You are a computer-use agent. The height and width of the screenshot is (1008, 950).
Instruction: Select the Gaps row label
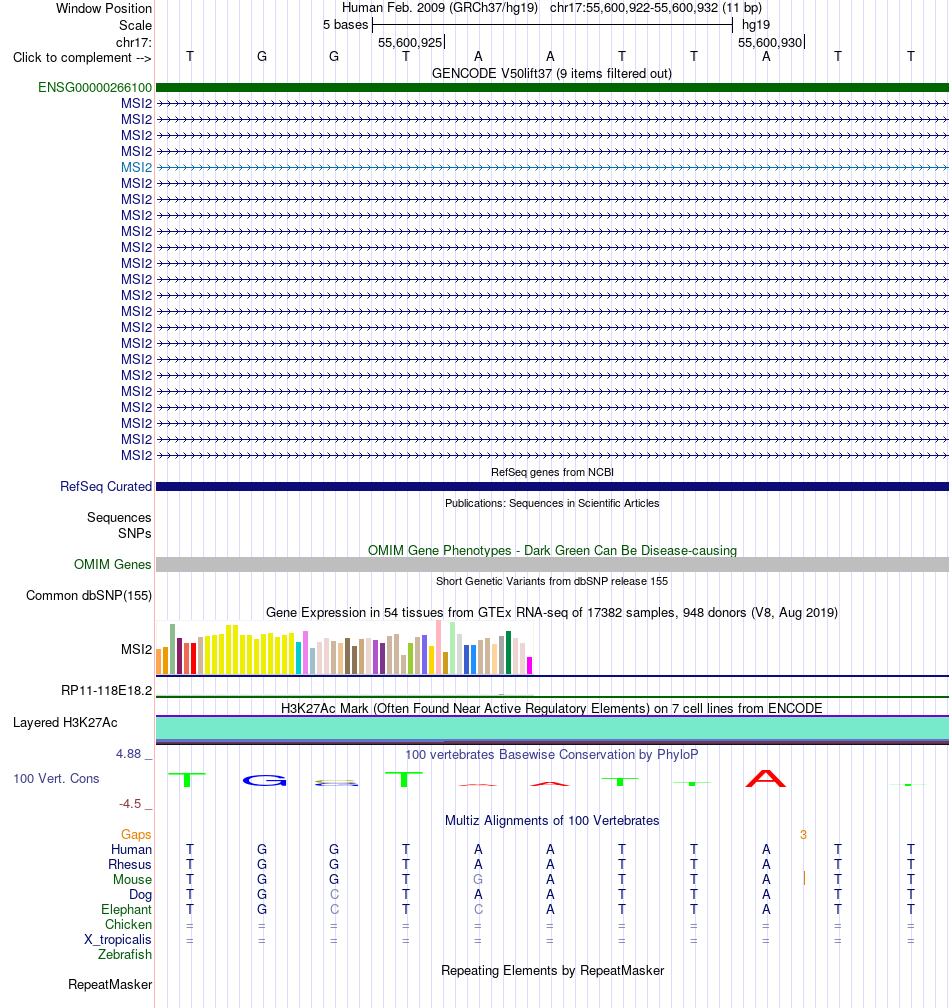pyautogui.click(x=136, y=834)
